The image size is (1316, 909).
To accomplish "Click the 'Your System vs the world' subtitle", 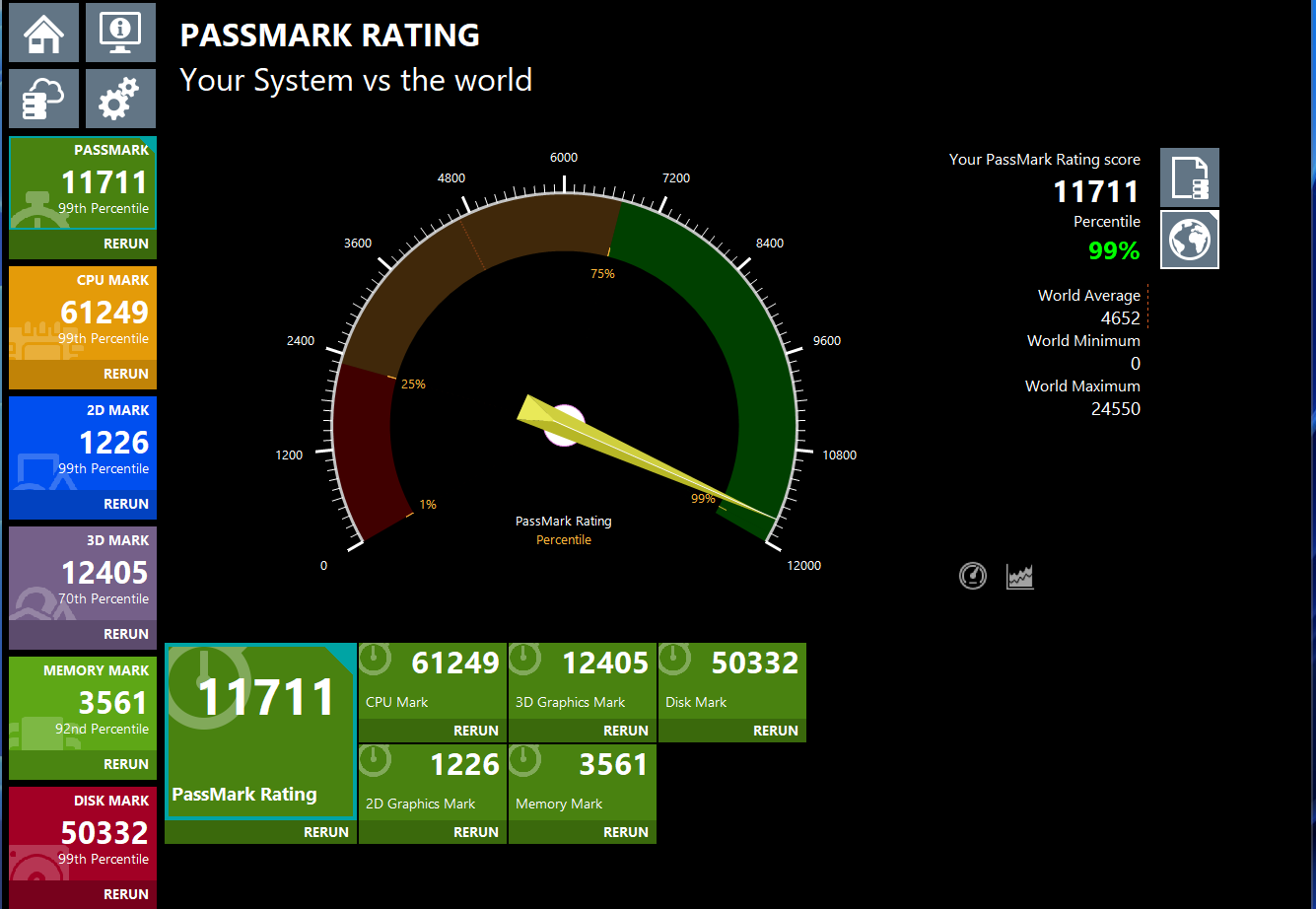I will pos(356,80).
